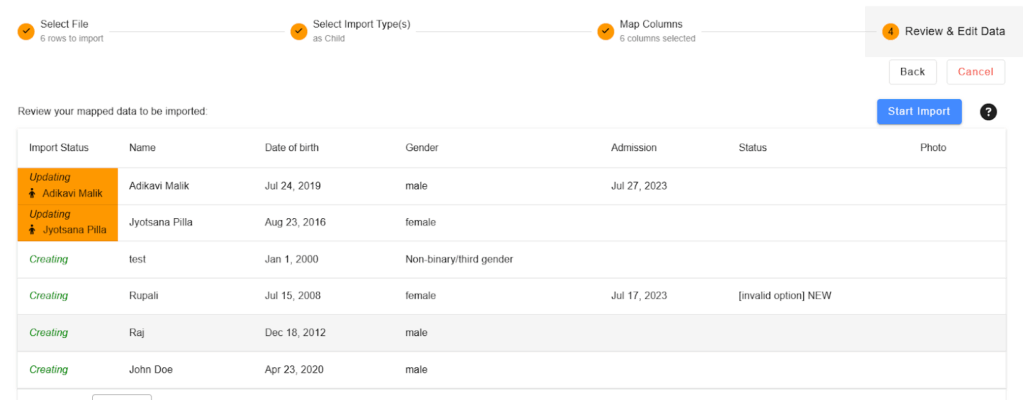Click the help question mark icon

pyautogui.click(x=988, y=112)
